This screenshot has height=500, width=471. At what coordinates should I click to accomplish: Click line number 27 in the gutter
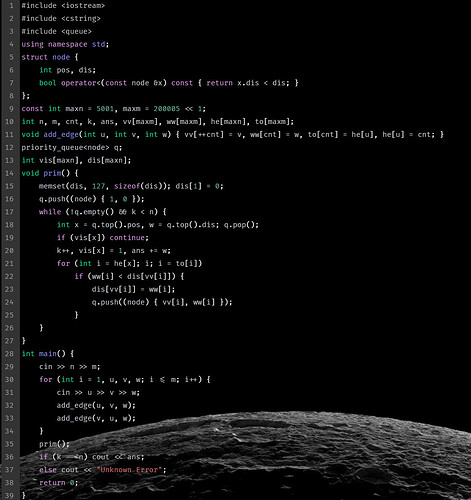(9, 341)
